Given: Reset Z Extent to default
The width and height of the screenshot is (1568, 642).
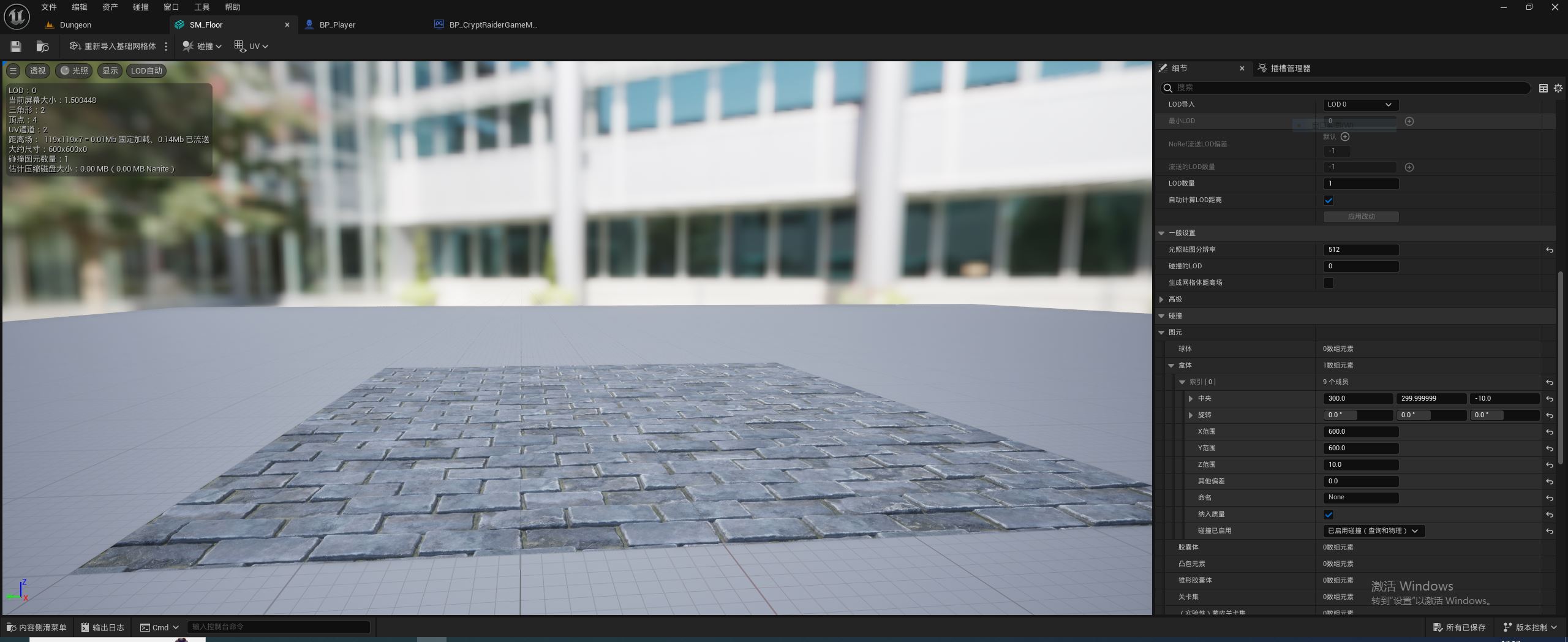Looking at the screenshot, I should 1549,465.
